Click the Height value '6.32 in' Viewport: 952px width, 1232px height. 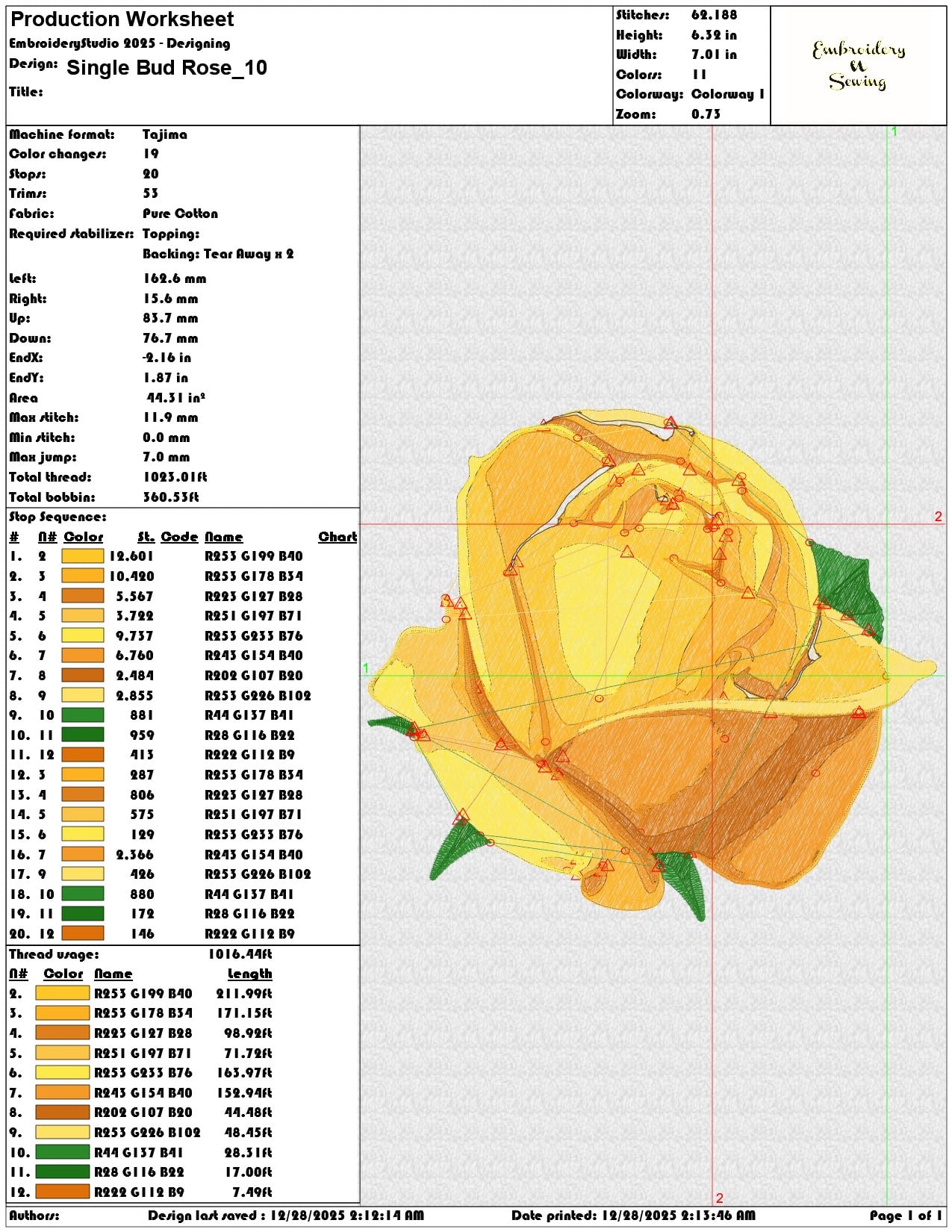tap(714, 35)
